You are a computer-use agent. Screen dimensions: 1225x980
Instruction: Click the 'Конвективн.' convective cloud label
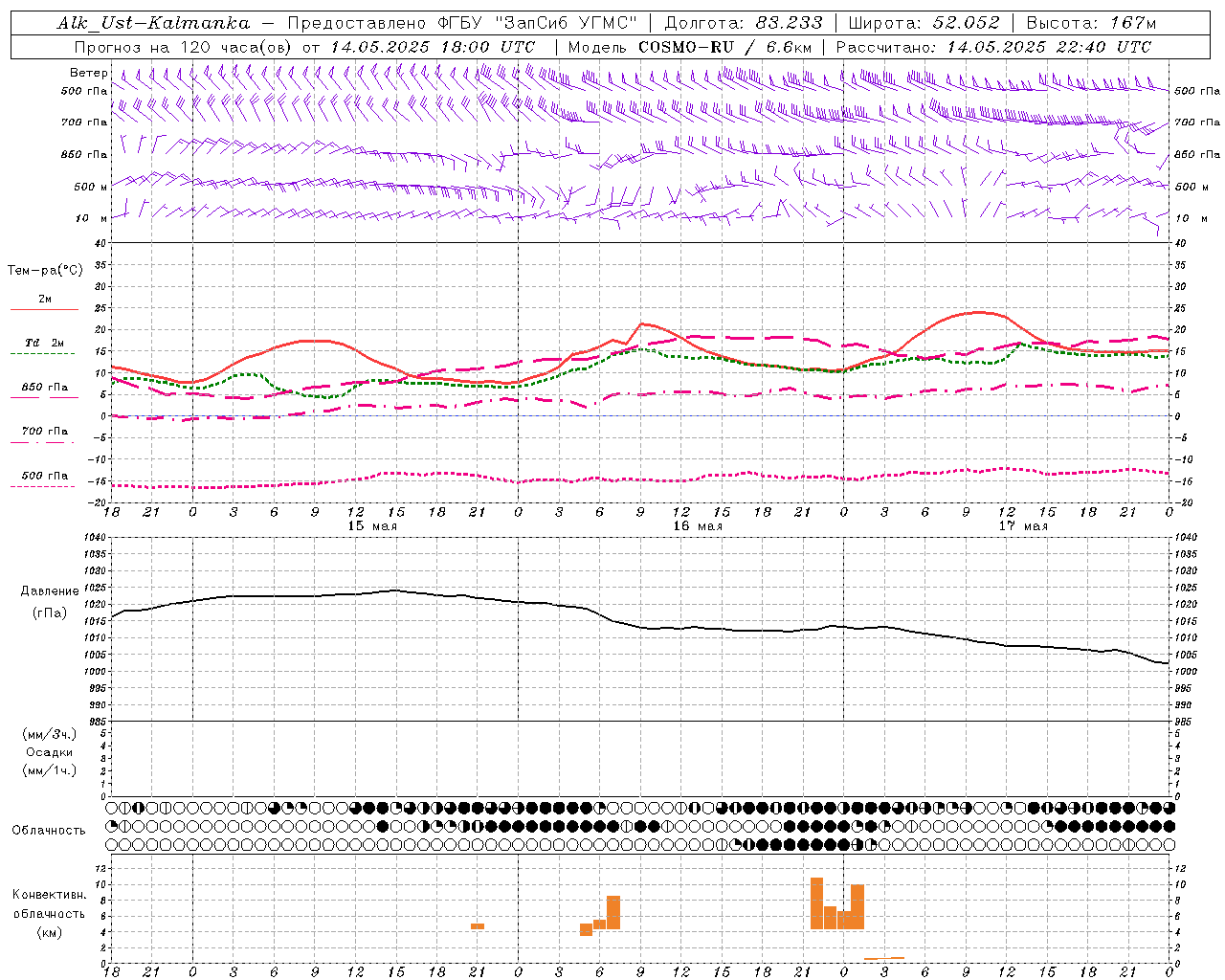pos(50,895)
